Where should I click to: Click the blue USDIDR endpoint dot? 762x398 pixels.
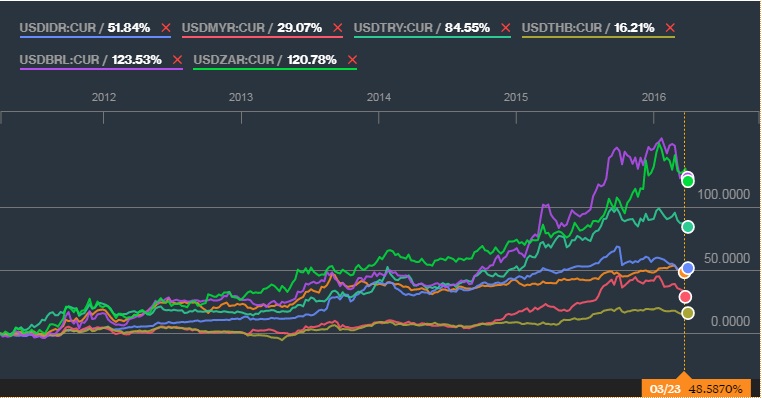click(688, 268)
